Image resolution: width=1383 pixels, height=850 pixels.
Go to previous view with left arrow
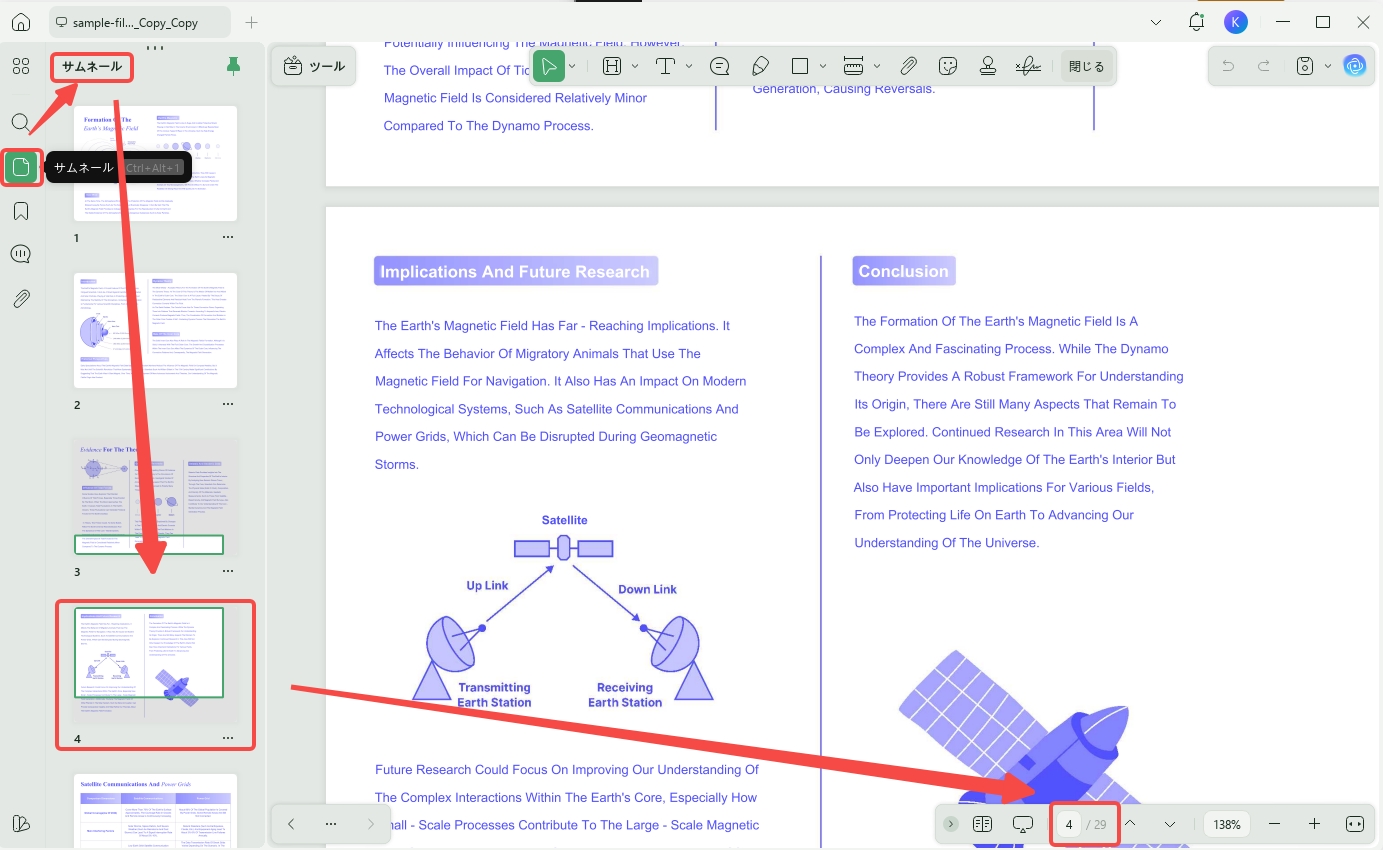(x=291, y=824)
